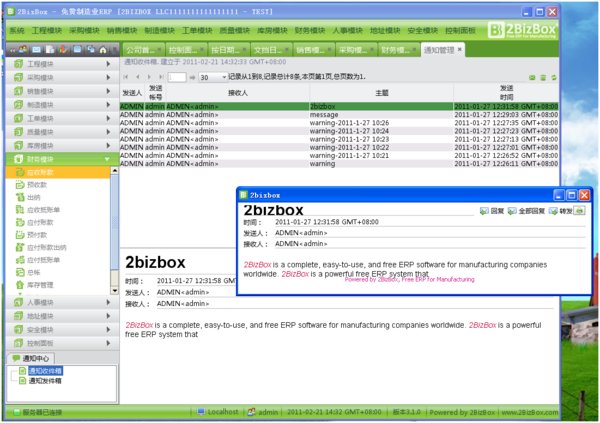Click the cascading windows icon in sidebar toolbar
The width and height of the screenshot is (600, 423).
tap(91, 50)
